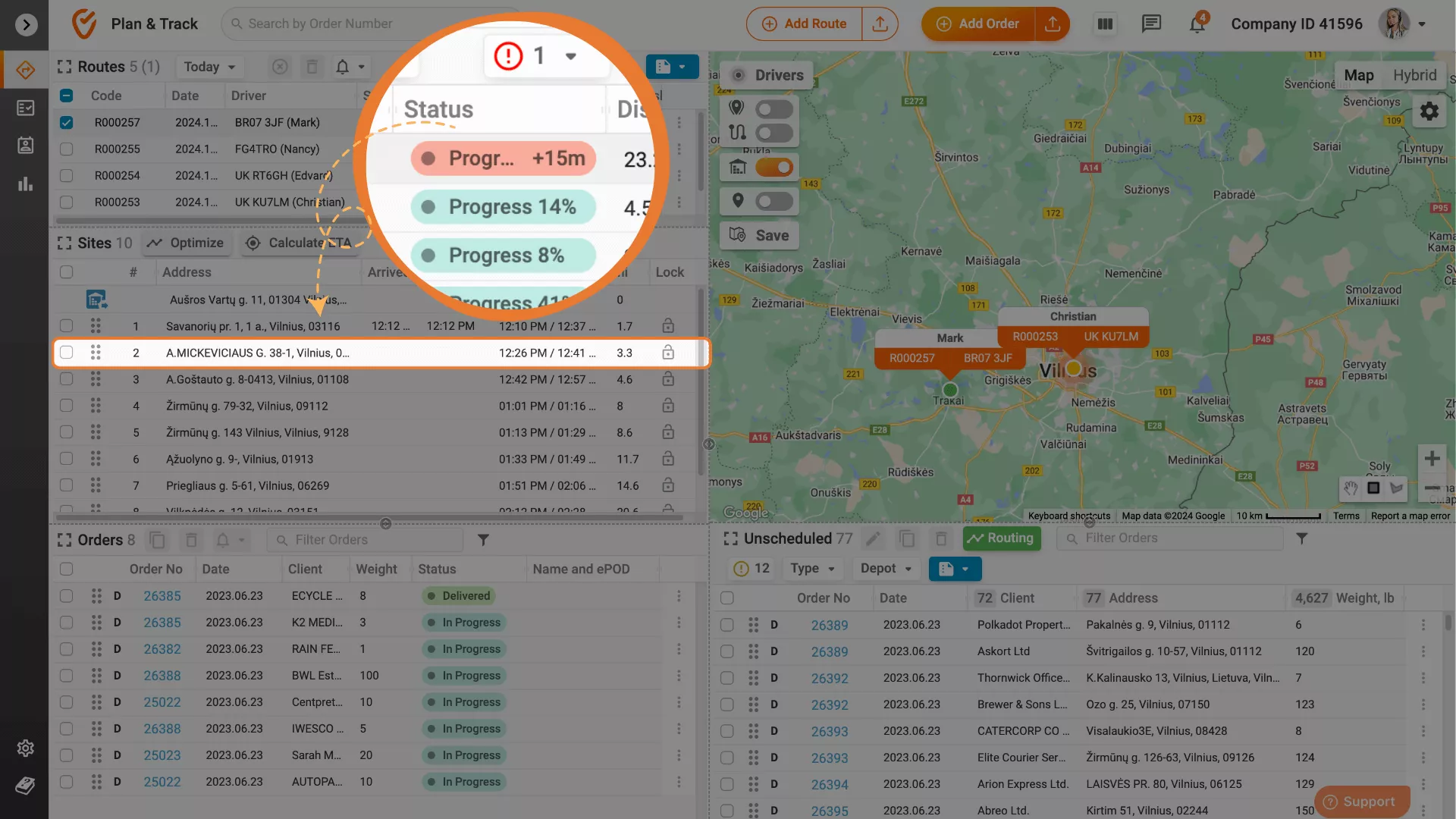This screenshot has width=1456, height=819.
Task: Open the Type filter dropdown
Action: (x=812, y=569)
